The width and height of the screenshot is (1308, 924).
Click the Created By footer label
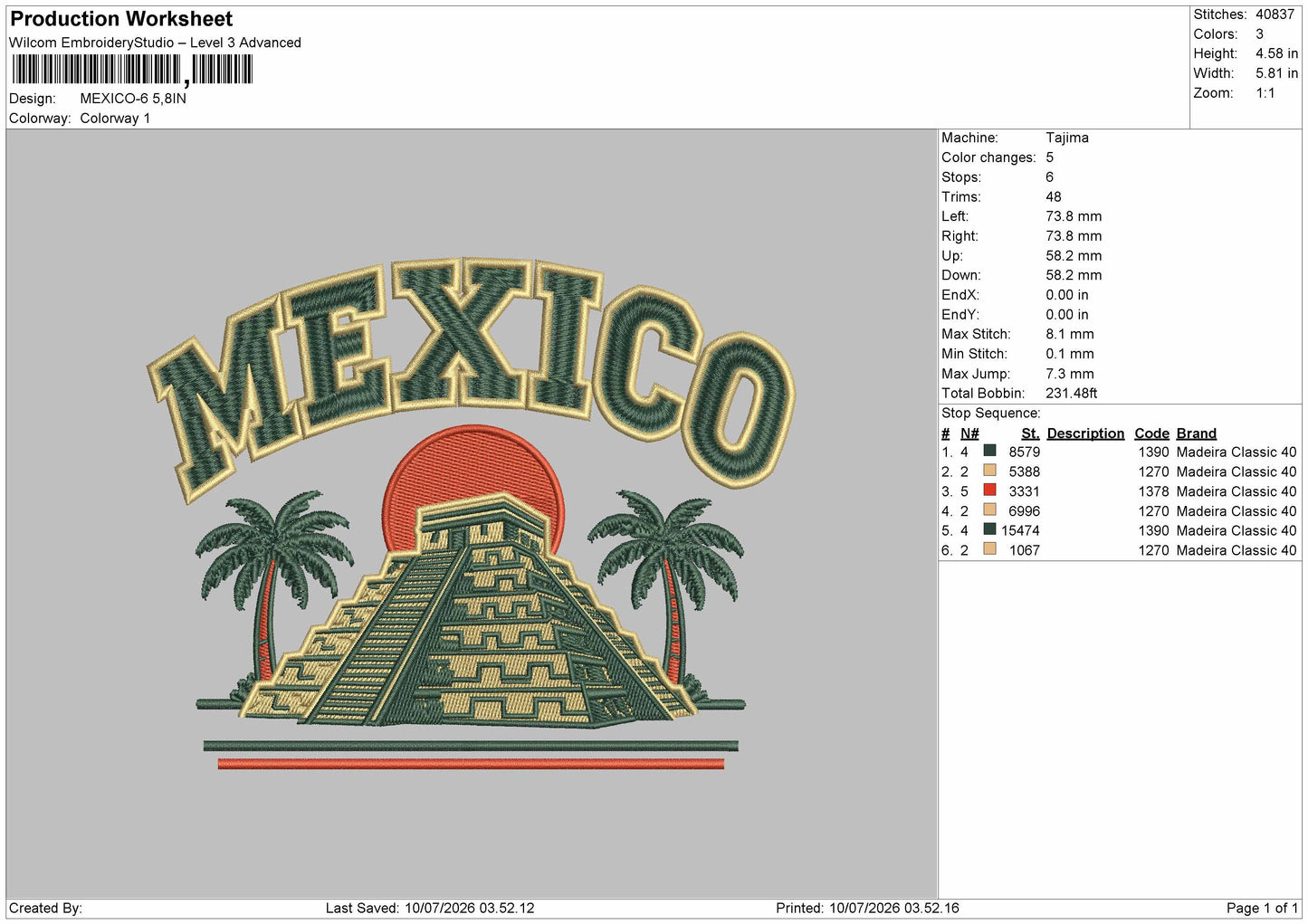pyautogui.click(x=45, y=908)
